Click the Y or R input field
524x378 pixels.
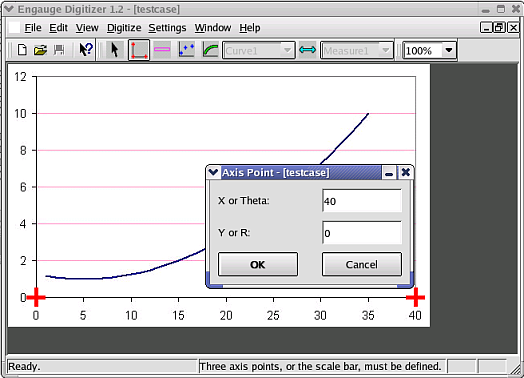pos(362,233)
